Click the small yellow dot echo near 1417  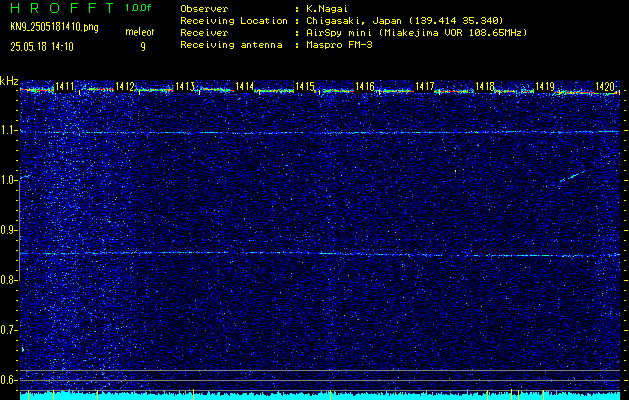(455, 172)
